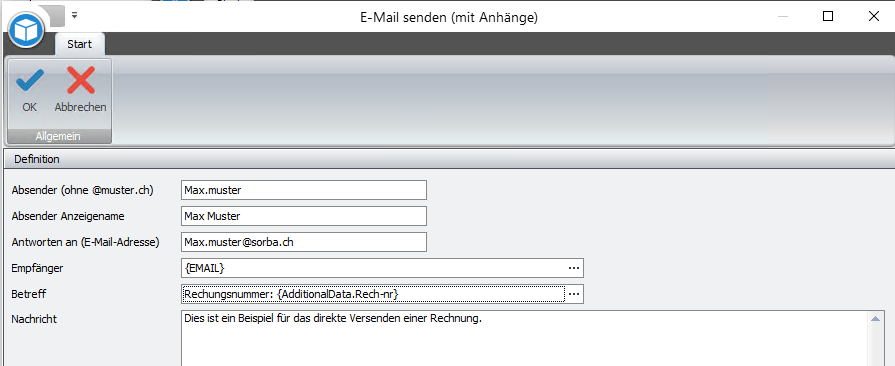Close the E-Mail senden window
895x366 pixels.
click(873, 17)
